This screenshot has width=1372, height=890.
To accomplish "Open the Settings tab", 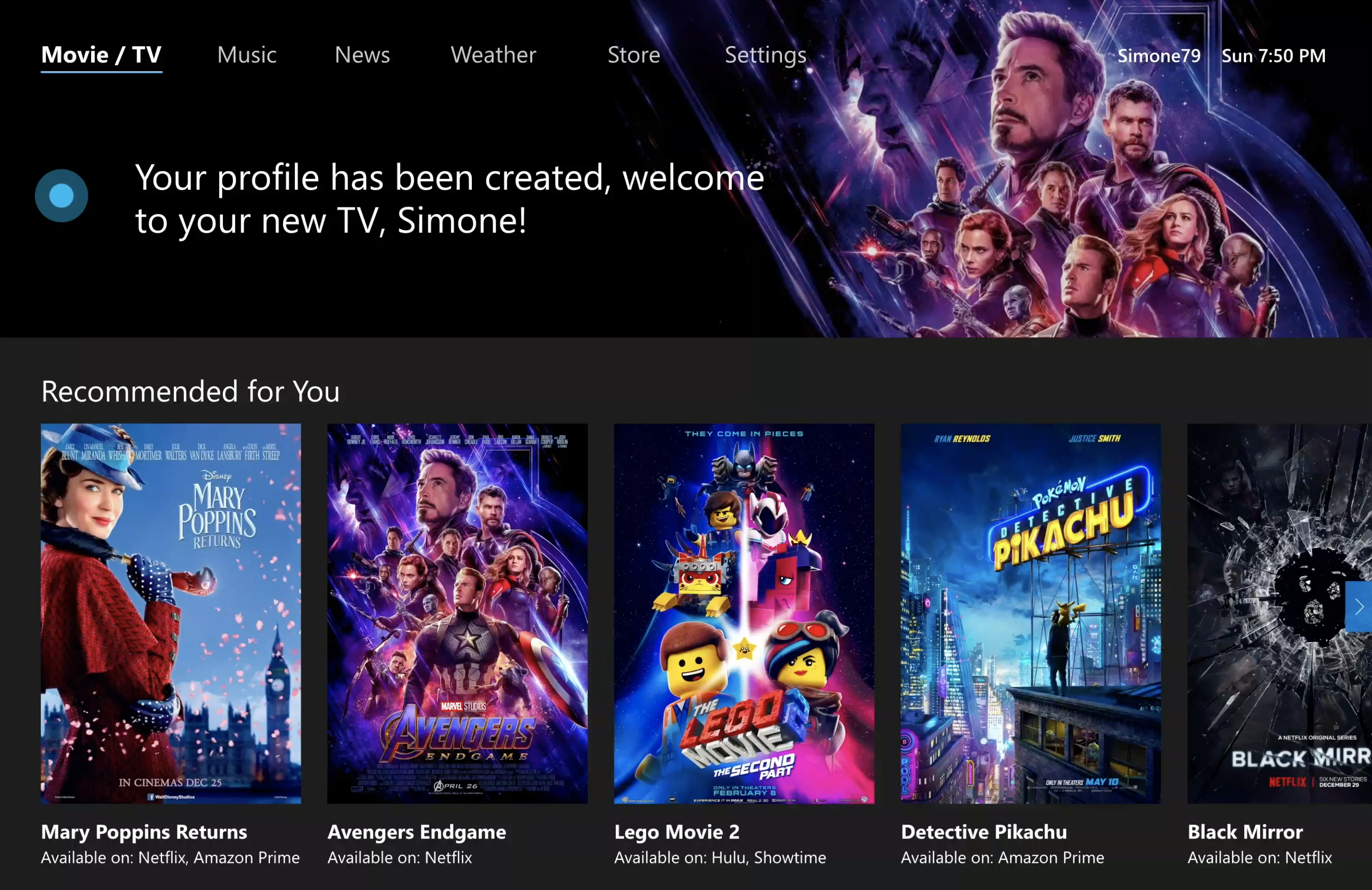I will coord(765,56).
